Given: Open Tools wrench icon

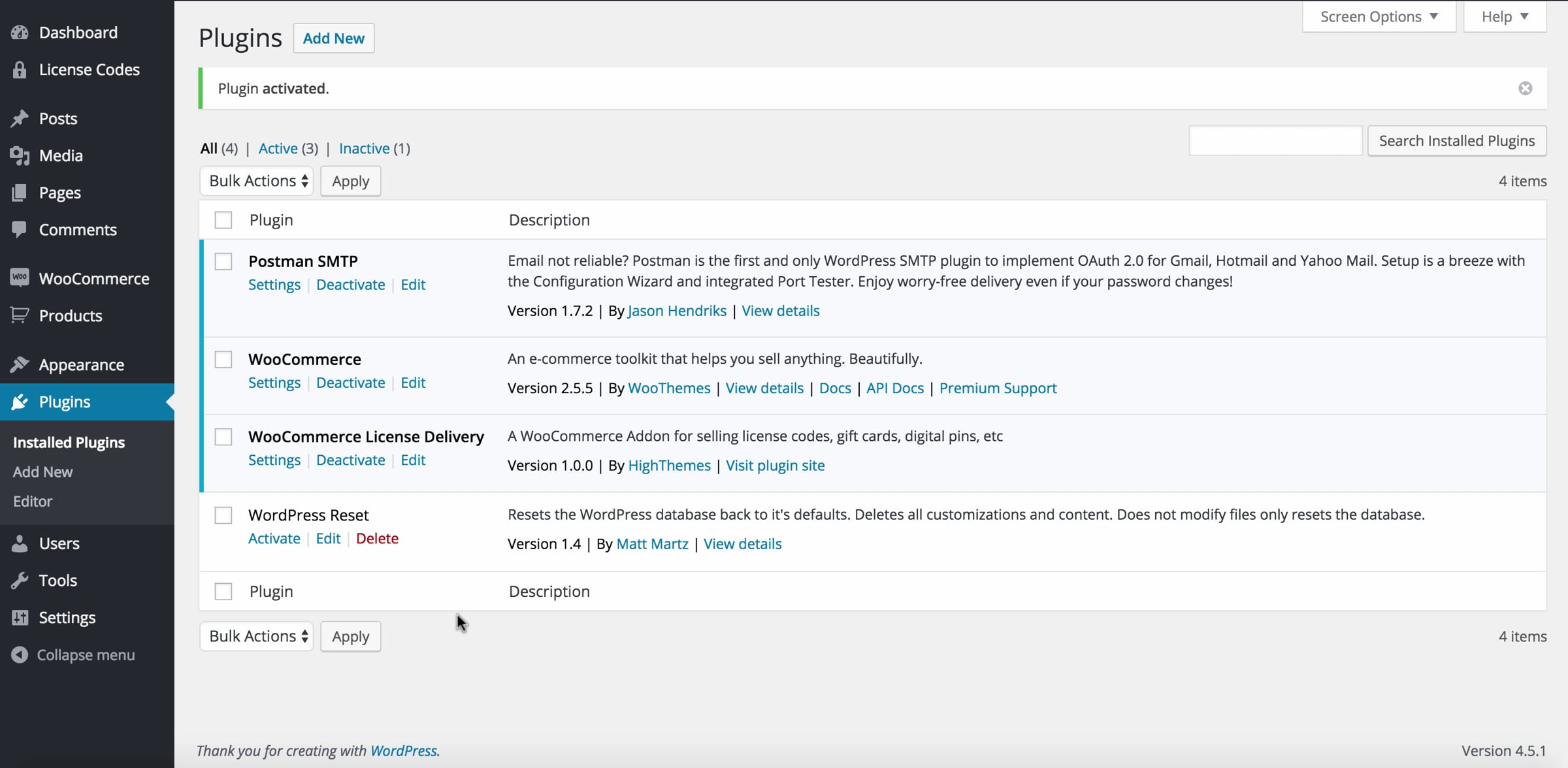Looking at the screenshot, I should (x=20, y=580).
